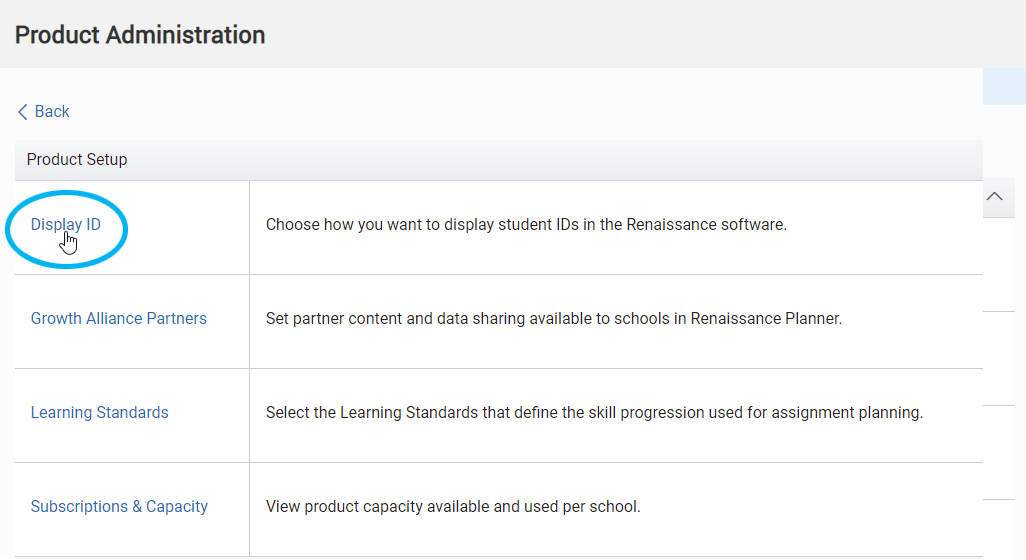Image resolution: width=1026 pixels, height=560 pixels.
Task: Click the word Renaissance Planner in description
Action: [766, 319]
